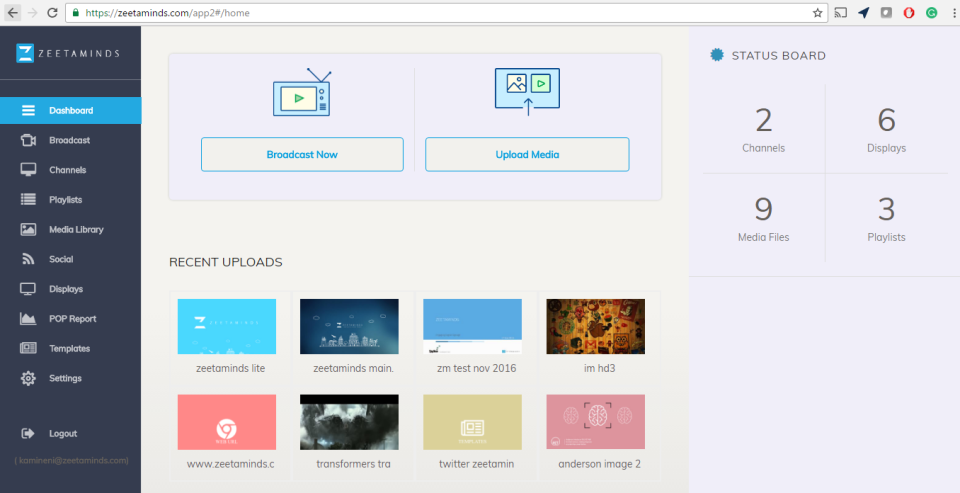Click the Broadcast Now button
960x493 pixels.
302,154
